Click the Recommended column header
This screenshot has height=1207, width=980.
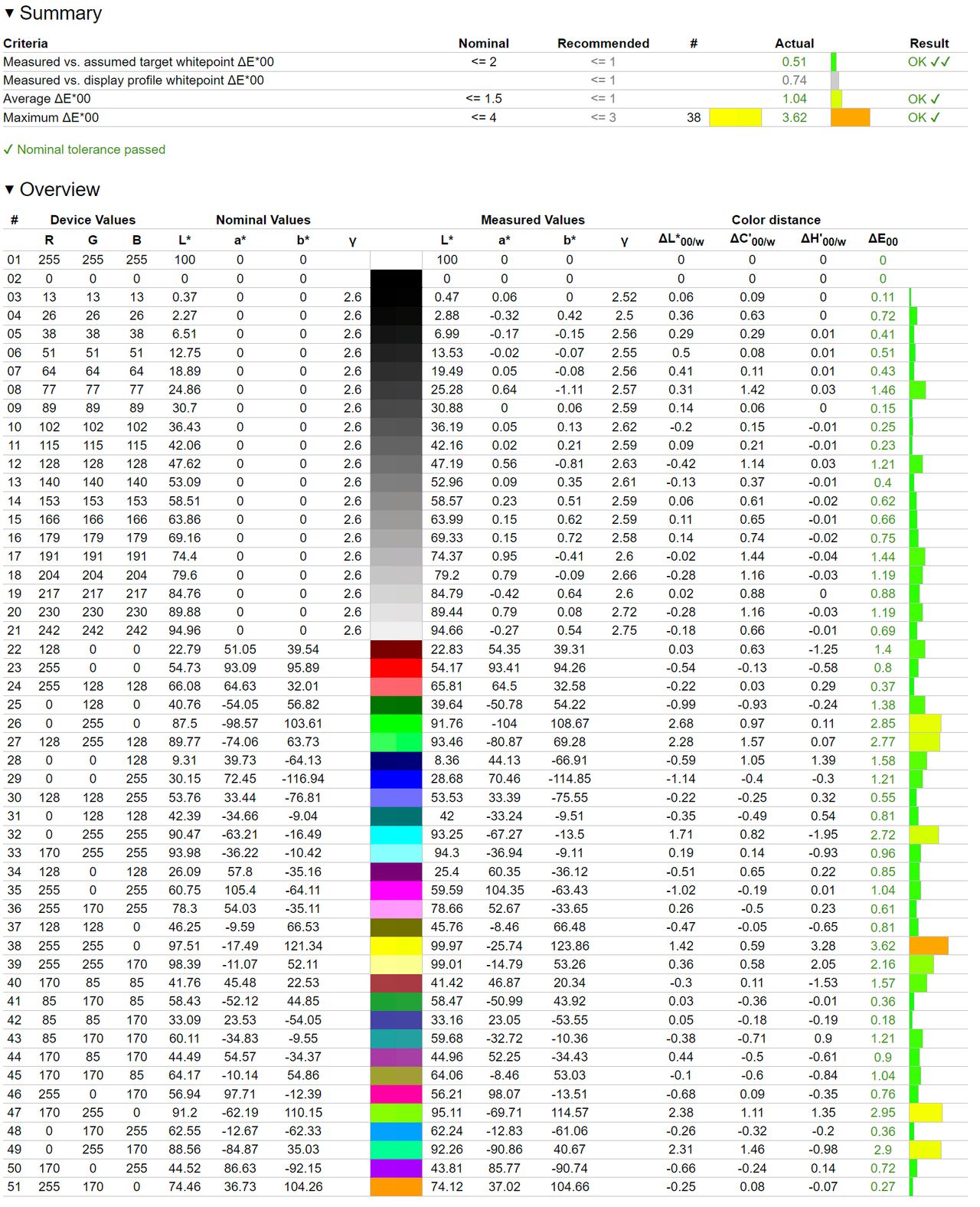tap(603, 44)
